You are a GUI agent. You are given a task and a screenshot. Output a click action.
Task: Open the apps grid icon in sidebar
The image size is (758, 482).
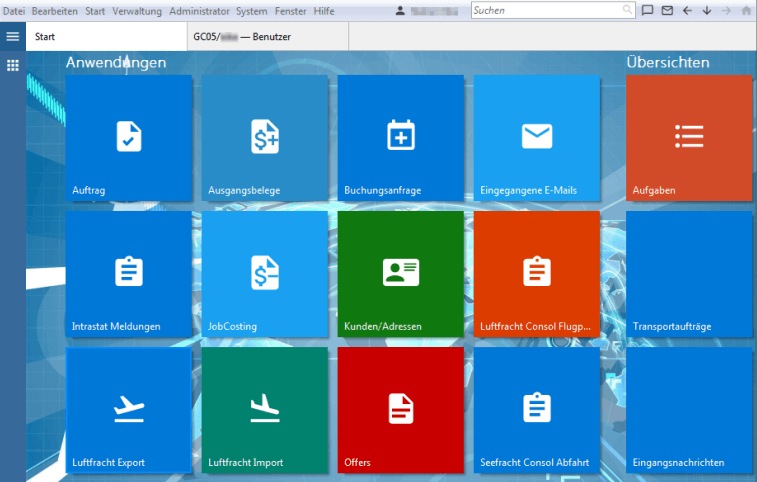[x=13, y=65]
